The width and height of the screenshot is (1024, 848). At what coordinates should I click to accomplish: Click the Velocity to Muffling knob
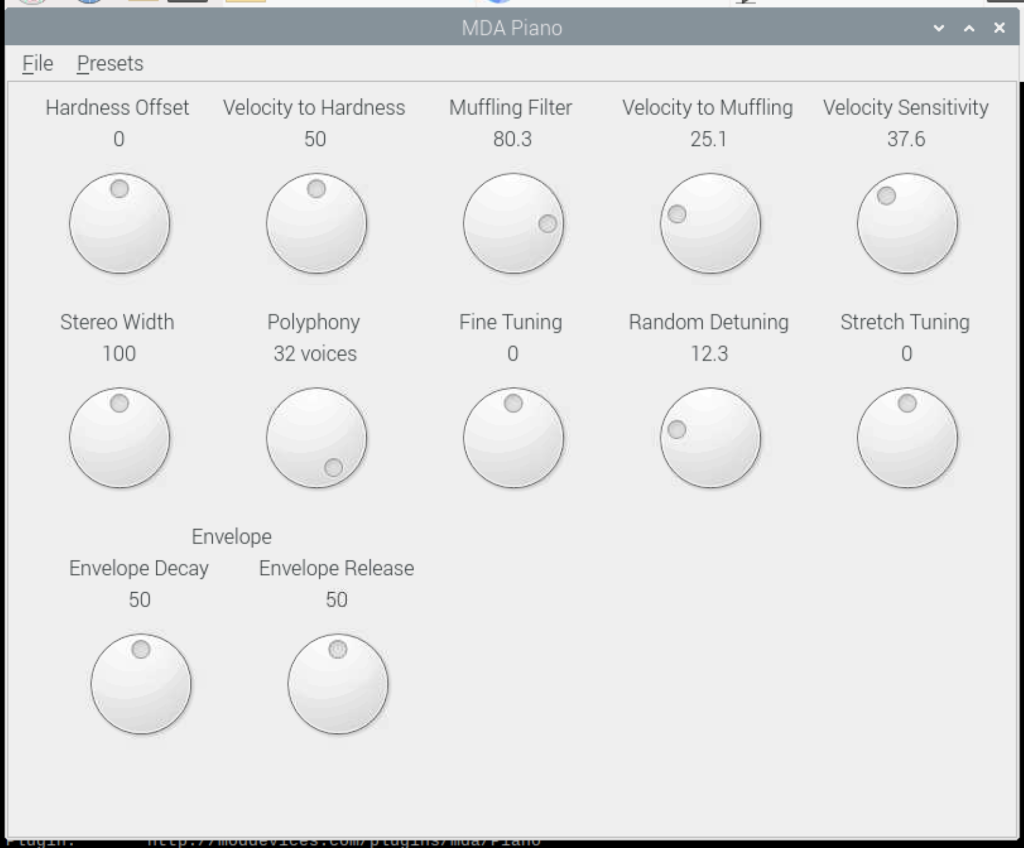(x=711, y=223)
